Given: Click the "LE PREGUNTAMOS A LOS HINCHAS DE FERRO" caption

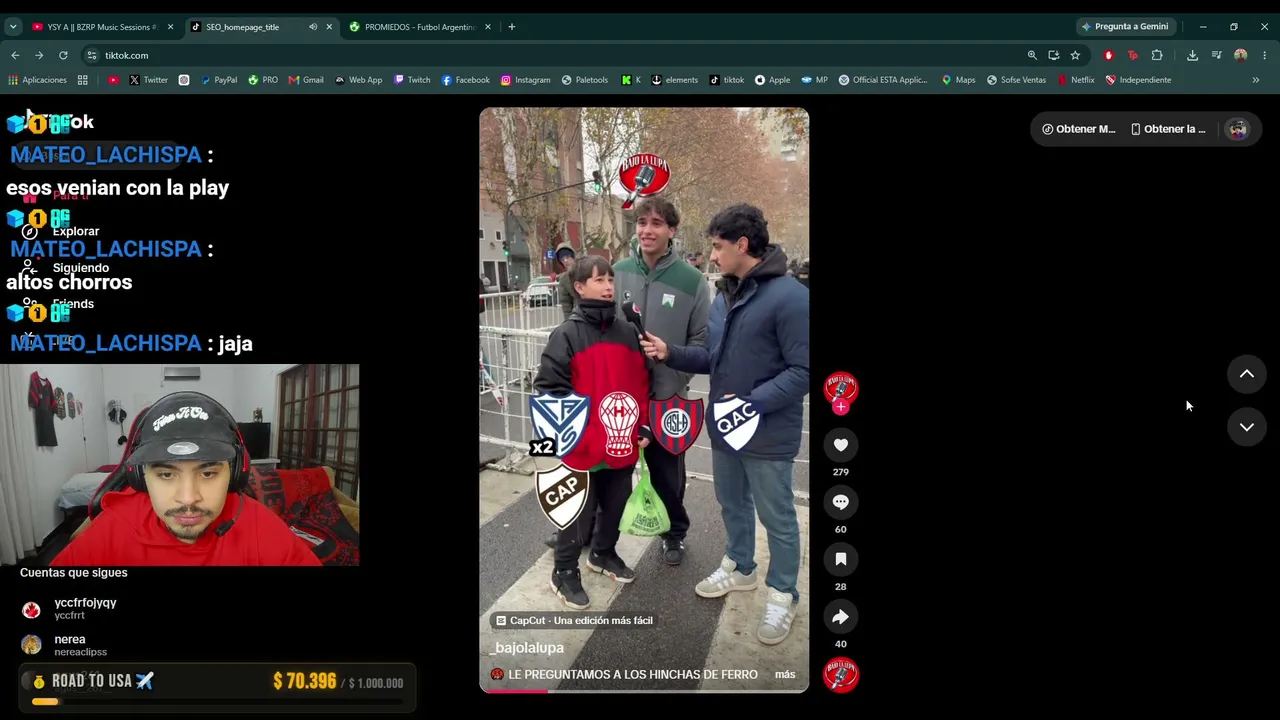Looking at the screenshot, I should (x=633, y=675).
